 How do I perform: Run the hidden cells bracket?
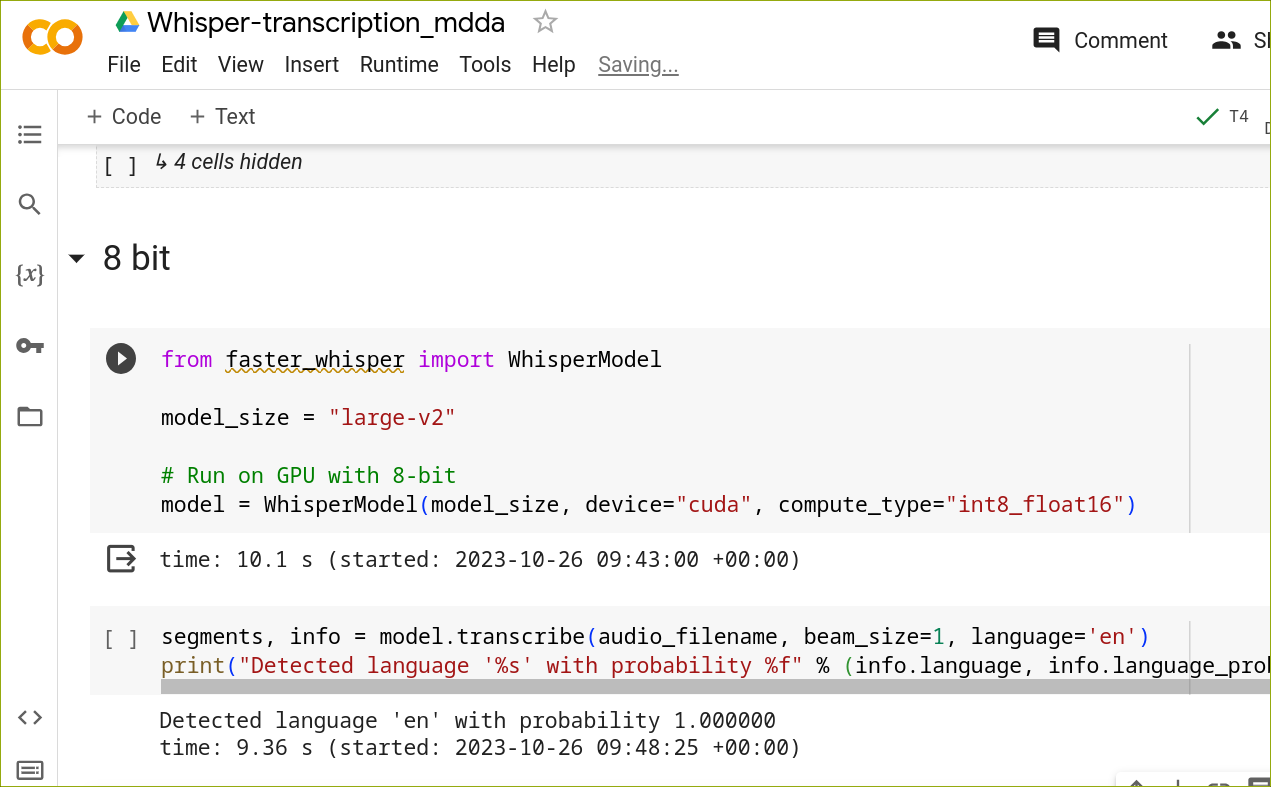tap(121, 166)
